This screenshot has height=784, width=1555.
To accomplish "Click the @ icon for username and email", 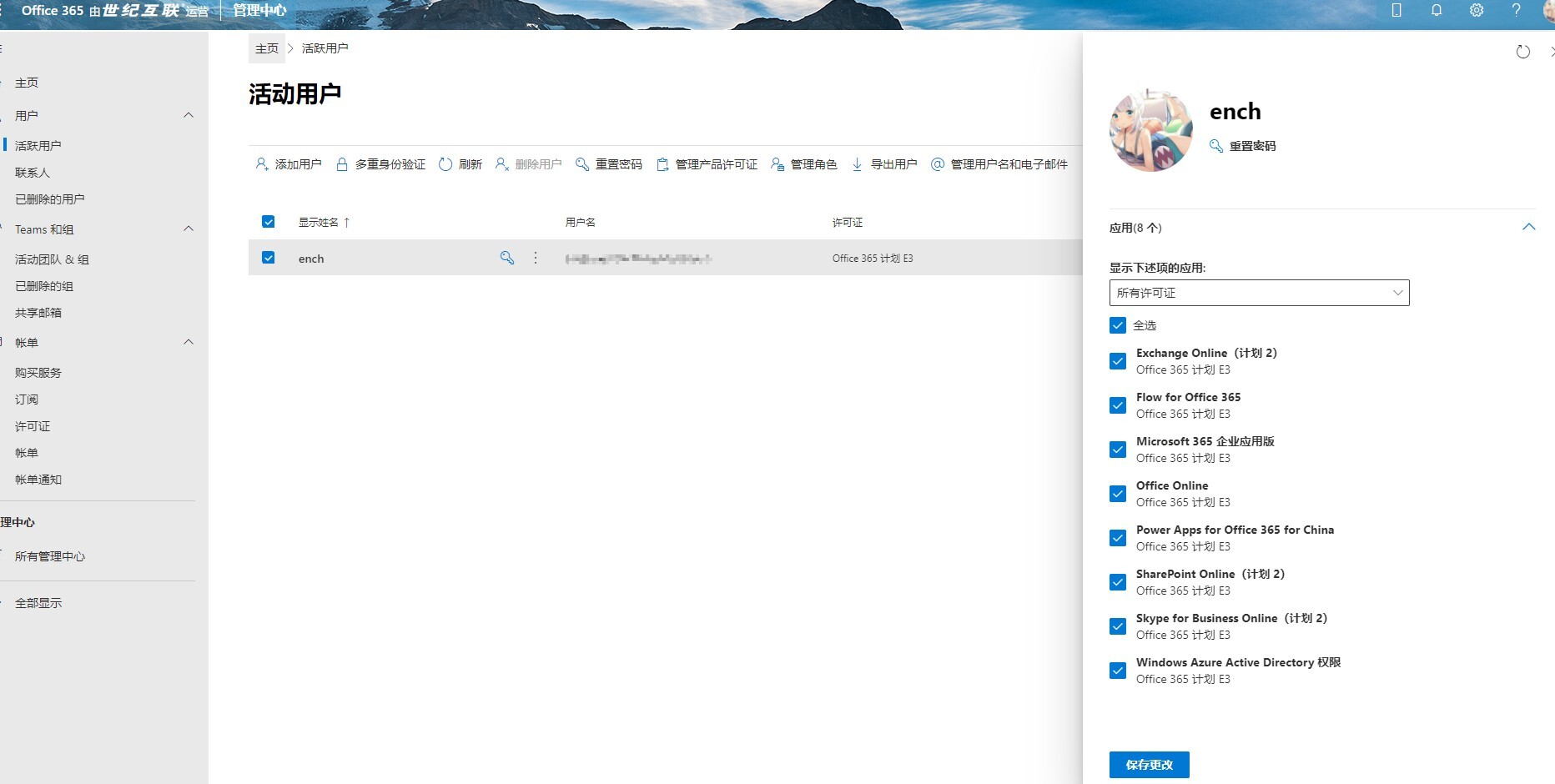I will (938, 164).
